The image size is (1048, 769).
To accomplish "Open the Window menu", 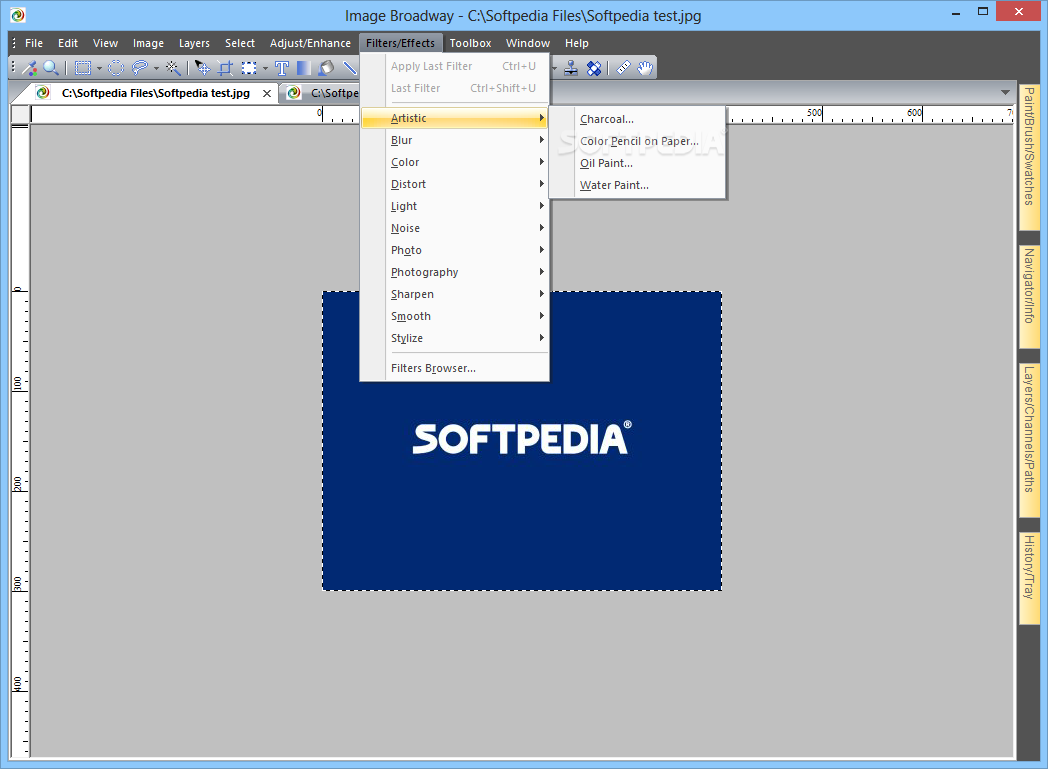I will [x=527, y=43].
